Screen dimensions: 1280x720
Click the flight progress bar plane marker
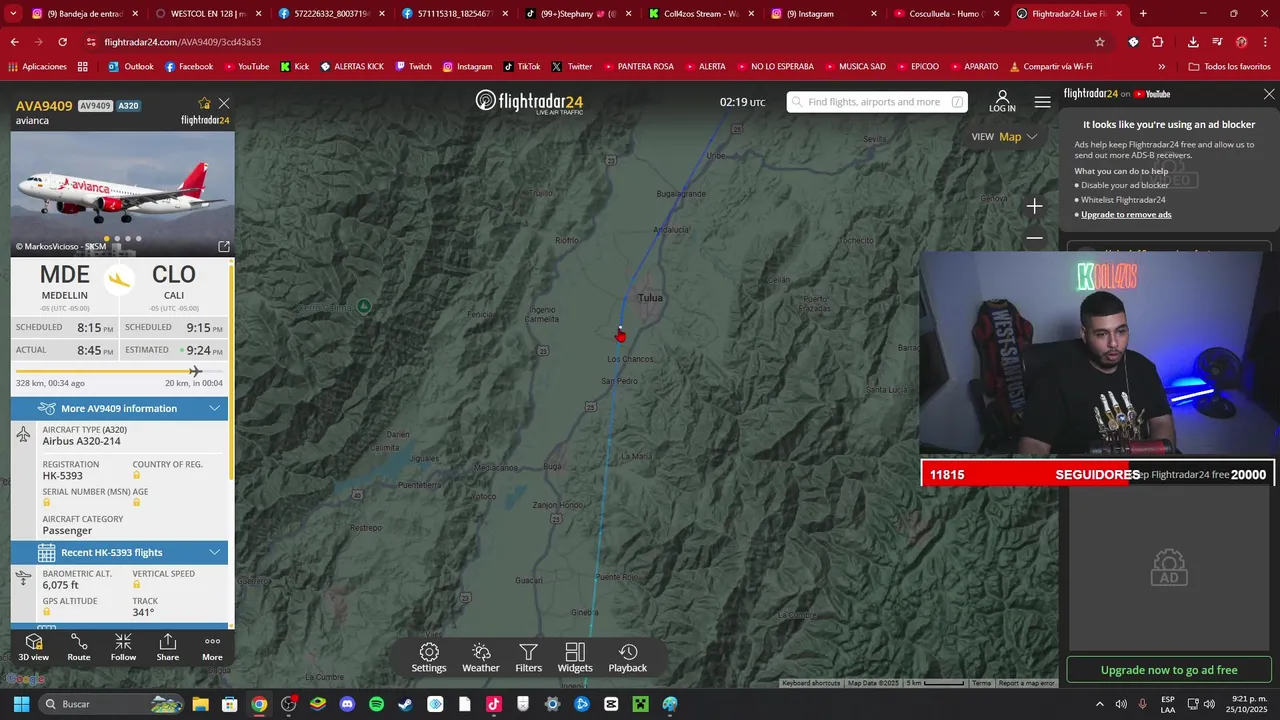point(195,371)
